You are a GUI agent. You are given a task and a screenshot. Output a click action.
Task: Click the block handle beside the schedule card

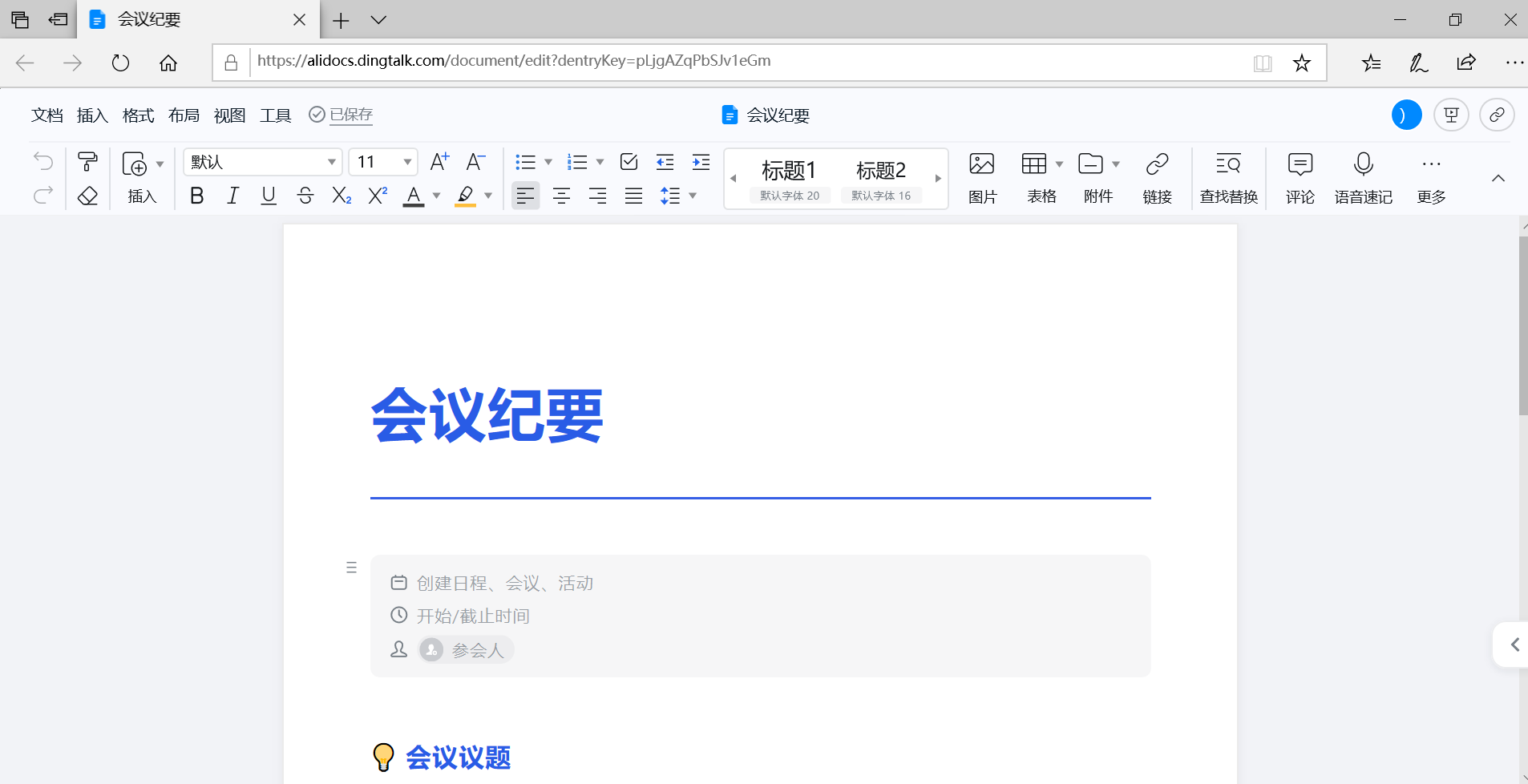[x=351, y=568]
